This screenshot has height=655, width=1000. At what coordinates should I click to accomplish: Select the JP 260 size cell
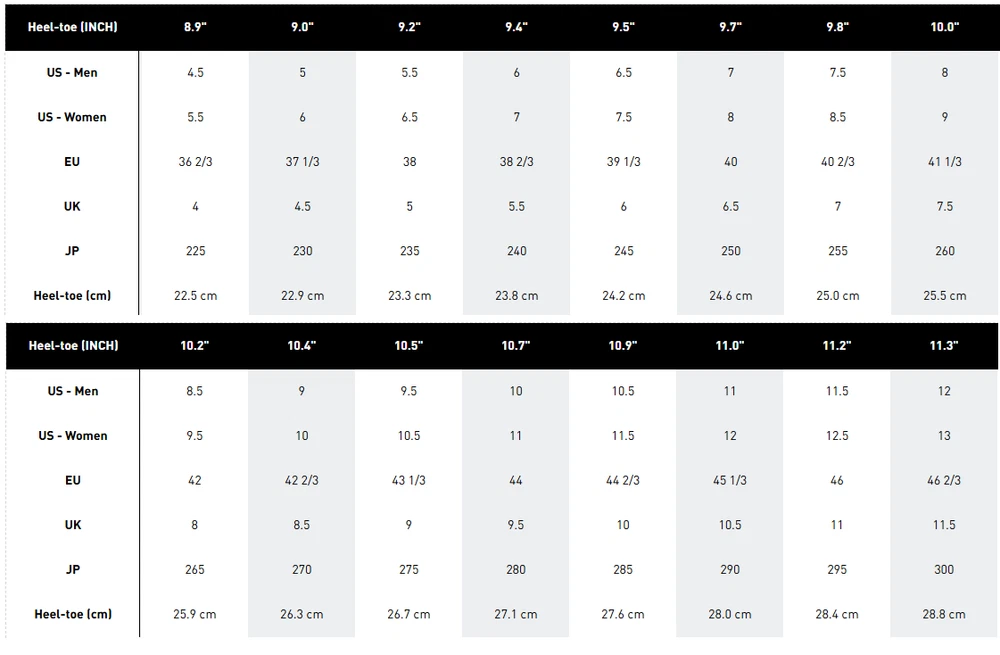944,251
